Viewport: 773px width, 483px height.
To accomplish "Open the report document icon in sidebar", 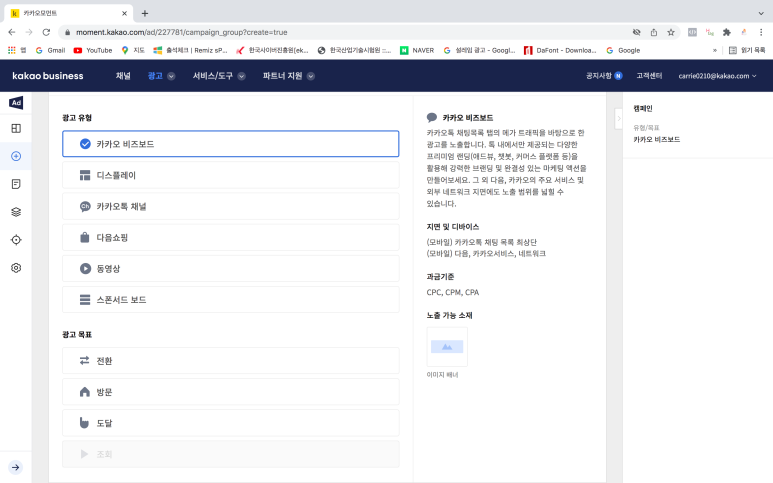I will click(x=16, y=184).
